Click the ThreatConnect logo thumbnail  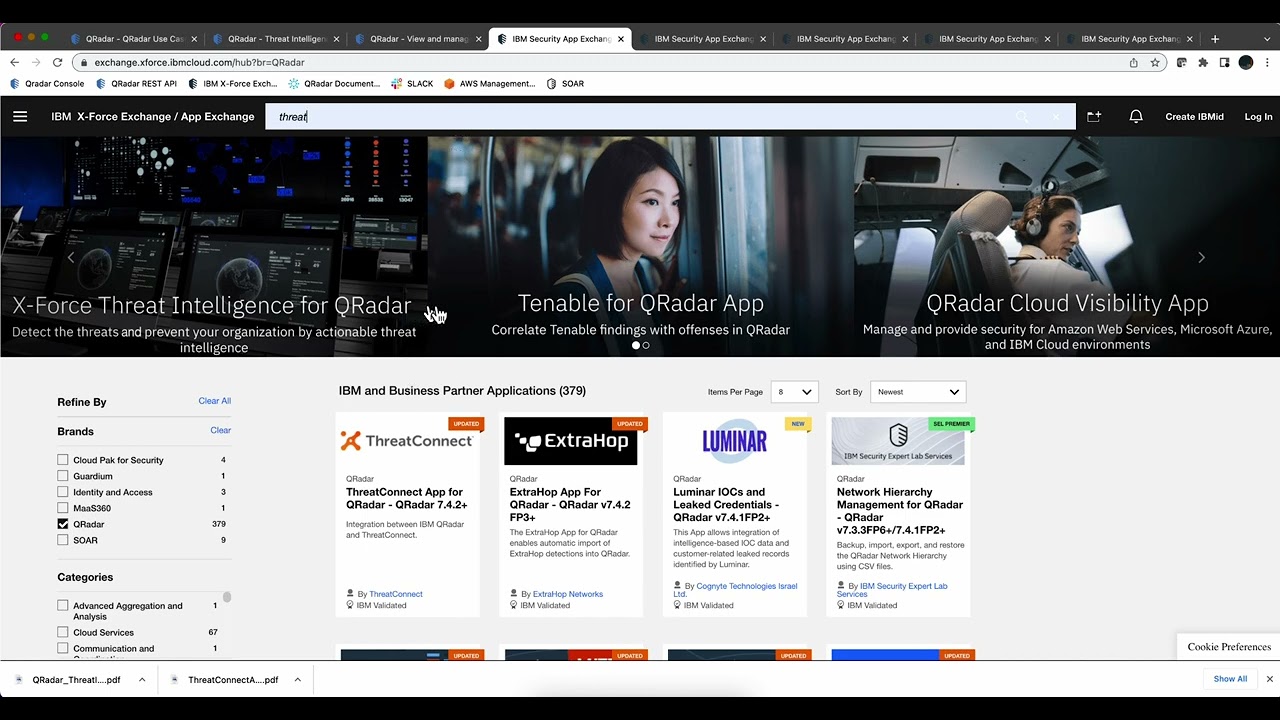pyautogui.click(x=407, y=441)
